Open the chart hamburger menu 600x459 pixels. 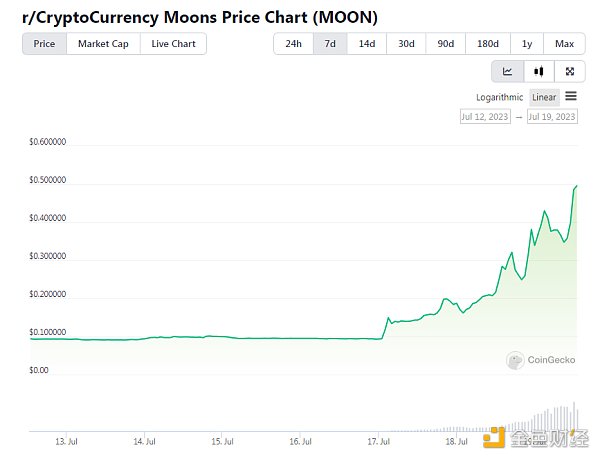[x=571, y=96]
